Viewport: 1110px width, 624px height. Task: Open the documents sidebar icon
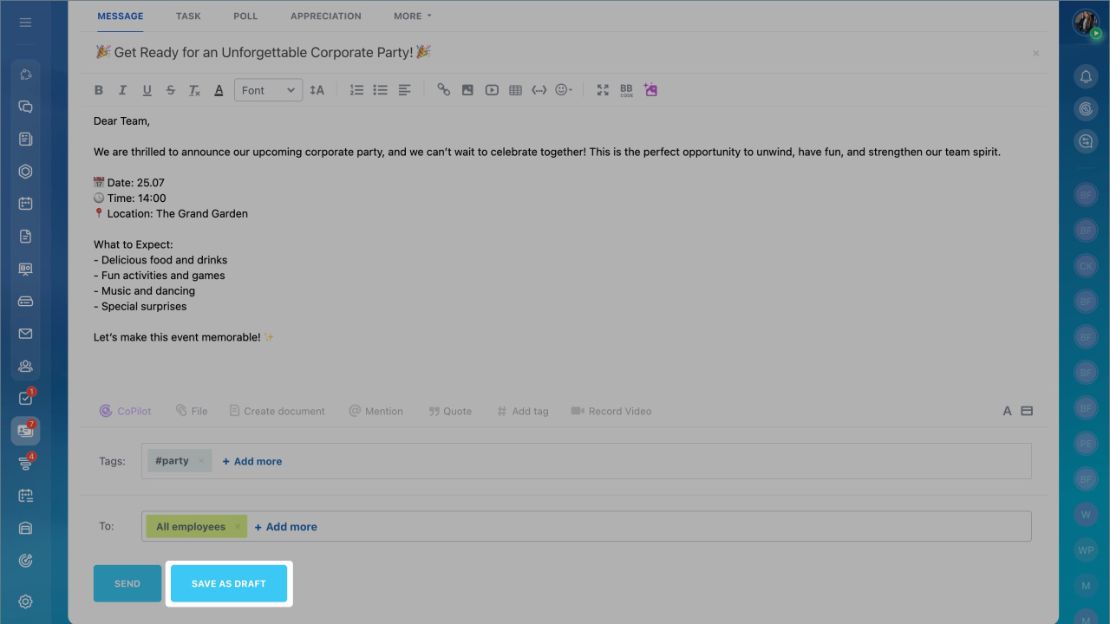(x=25, y=237)
